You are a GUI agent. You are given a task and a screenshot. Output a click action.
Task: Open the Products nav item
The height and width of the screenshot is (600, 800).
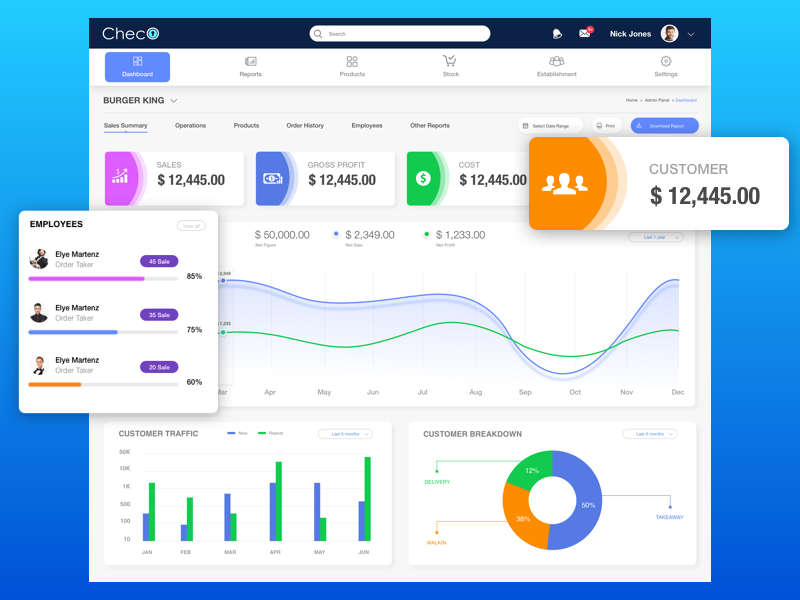[352, 67]
